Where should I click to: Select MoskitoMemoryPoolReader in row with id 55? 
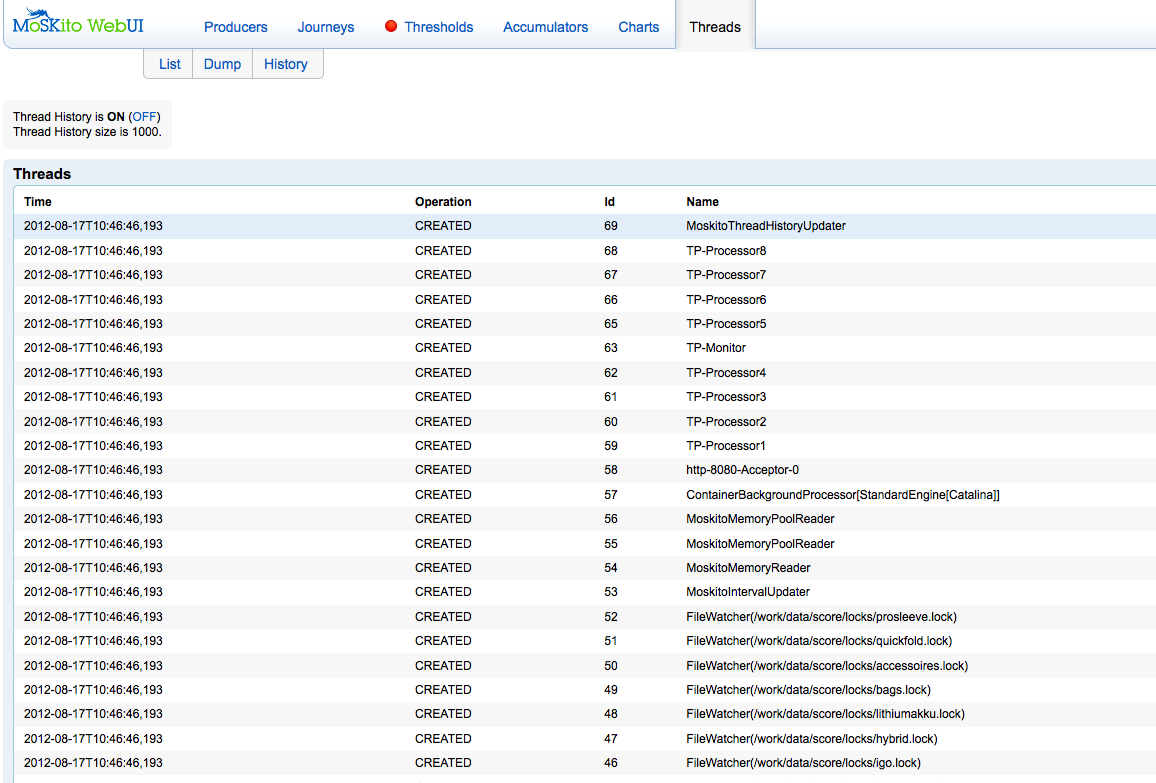[x=760, y=544]
